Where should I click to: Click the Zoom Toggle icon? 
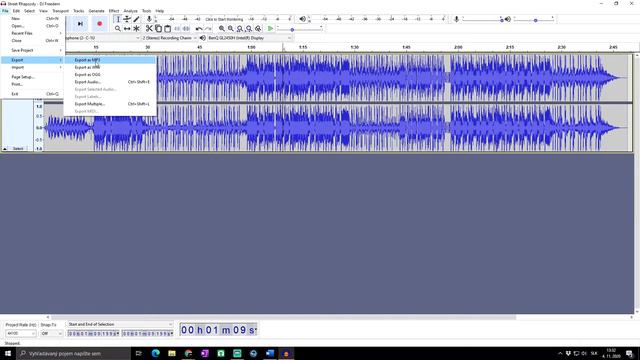[258, 29]
